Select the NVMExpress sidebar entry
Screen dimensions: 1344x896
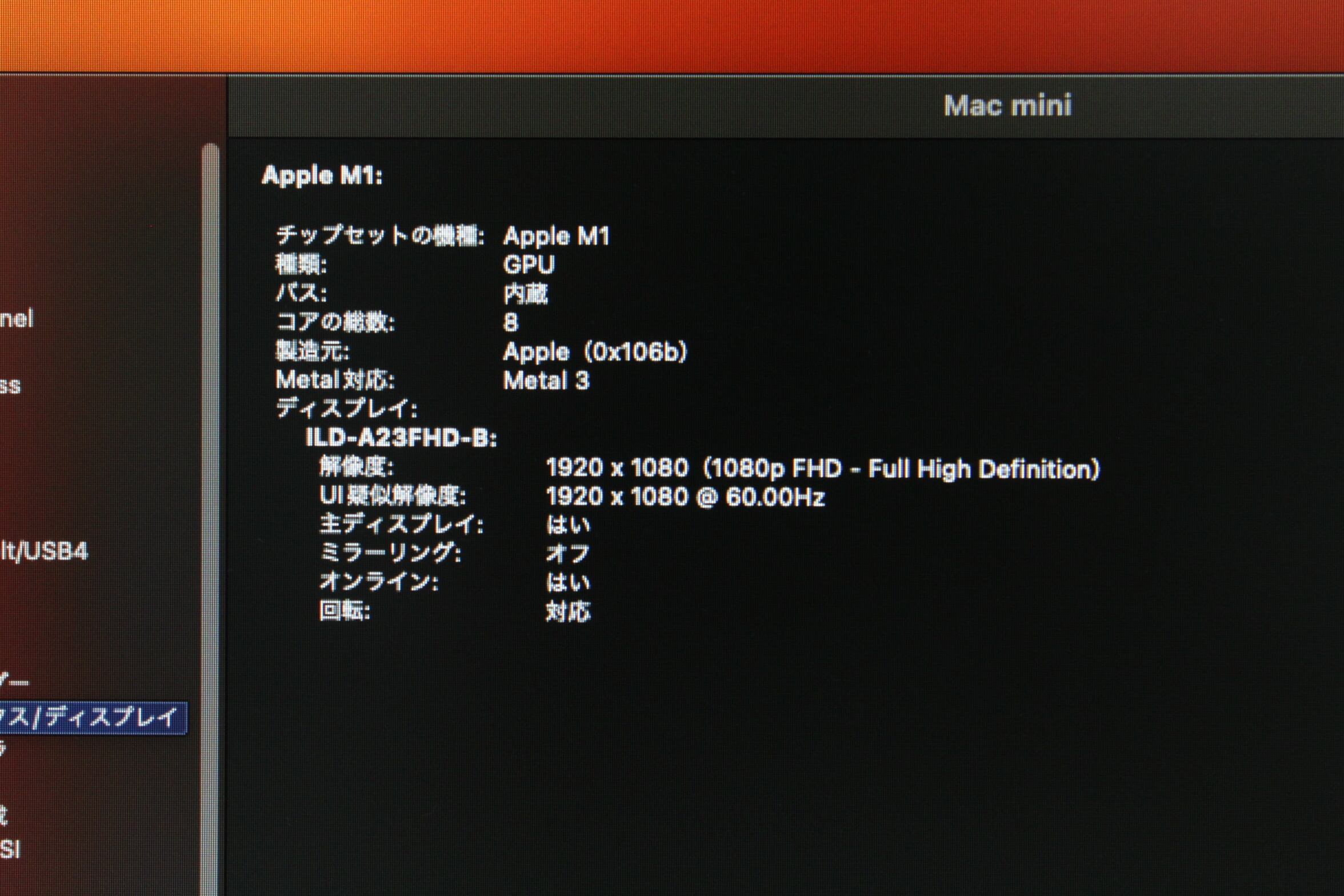click(x=10, y=386)
